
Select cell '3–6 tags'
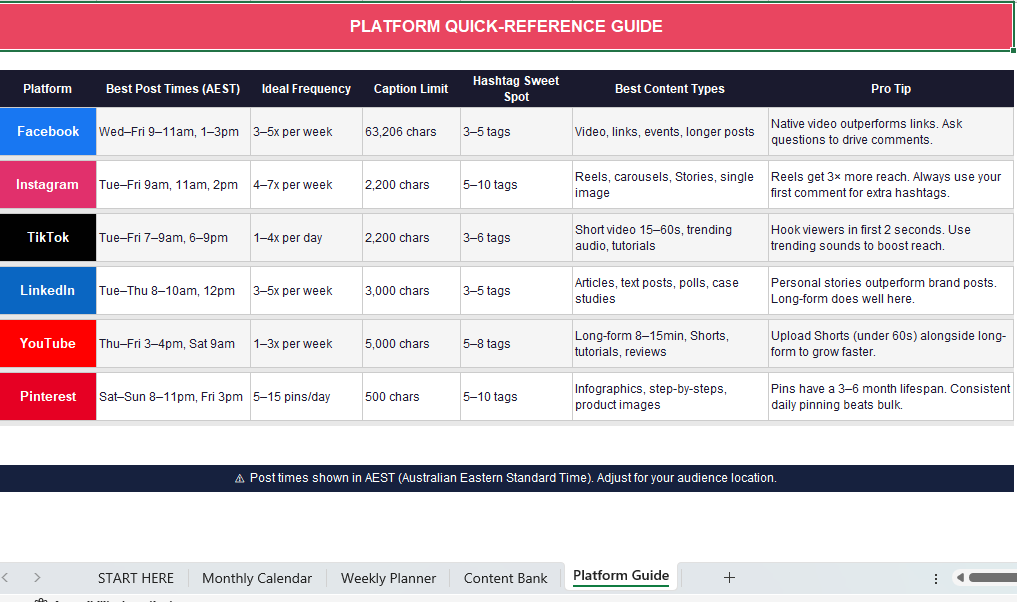pos(516,237)
